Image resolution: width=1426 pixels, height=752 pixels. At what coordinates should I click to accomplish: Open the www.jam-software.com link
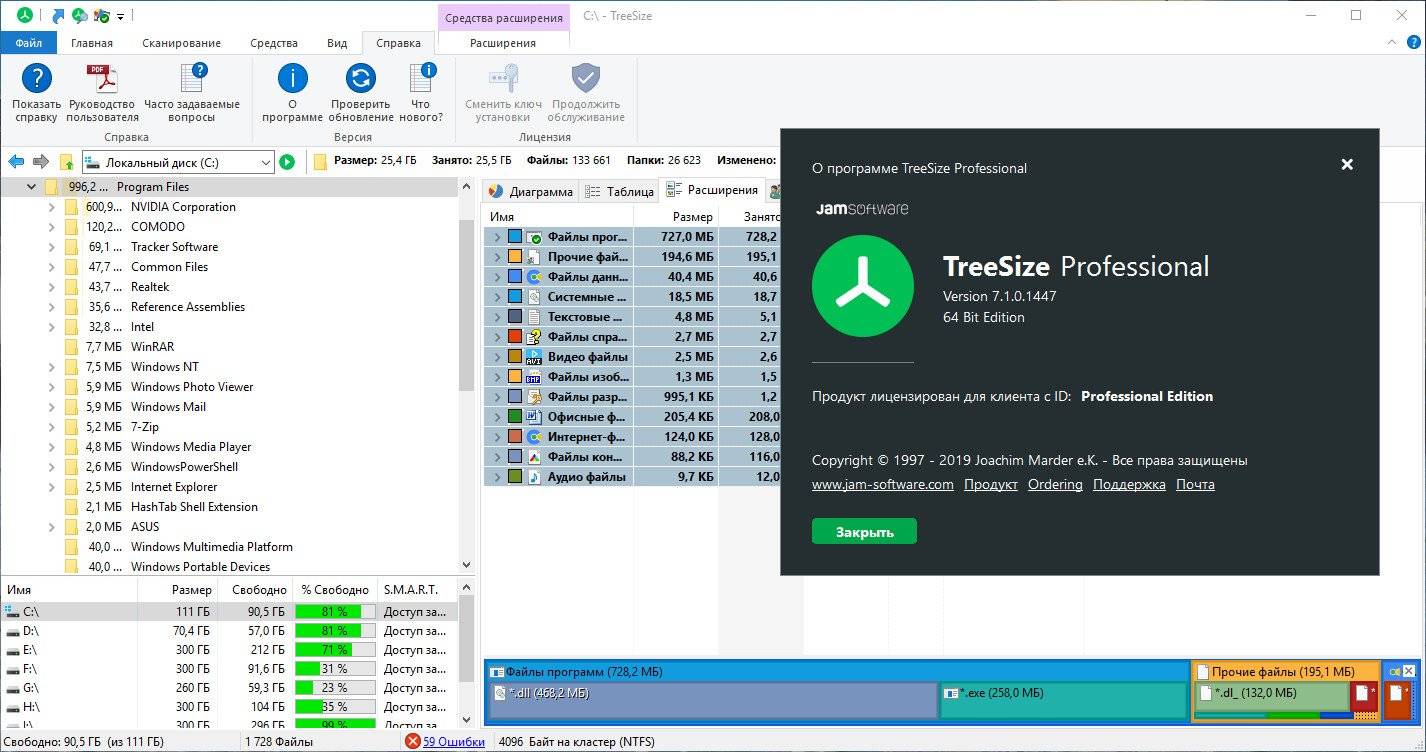882,485
